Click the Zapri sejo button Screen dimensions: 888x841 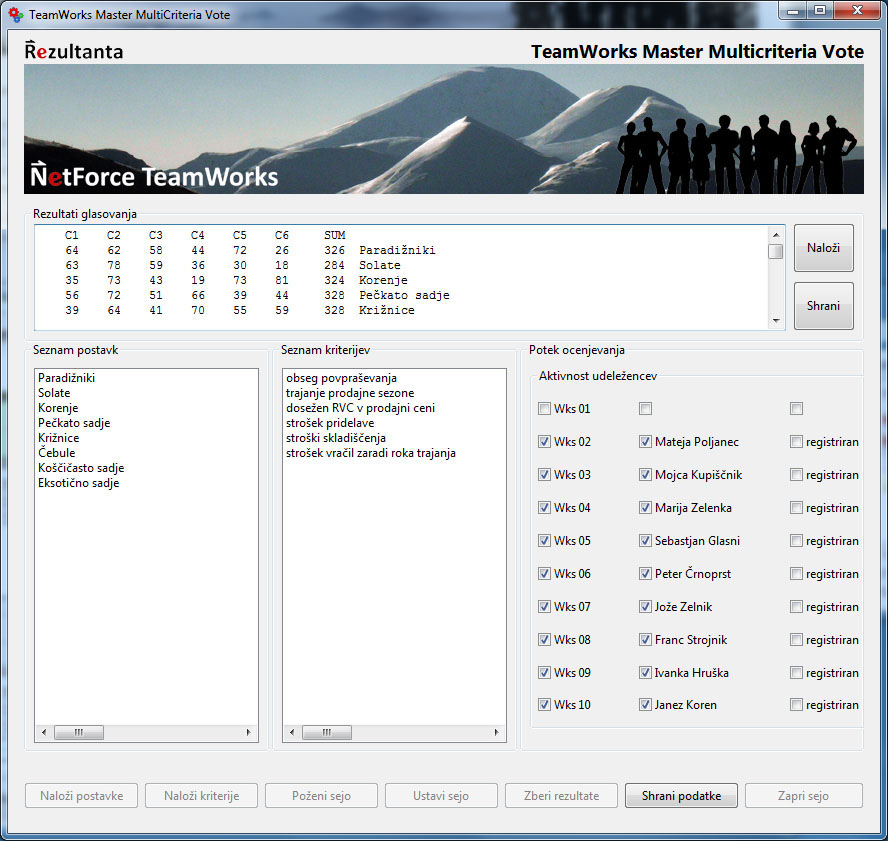pyautogui.click(x=804, y=796)
